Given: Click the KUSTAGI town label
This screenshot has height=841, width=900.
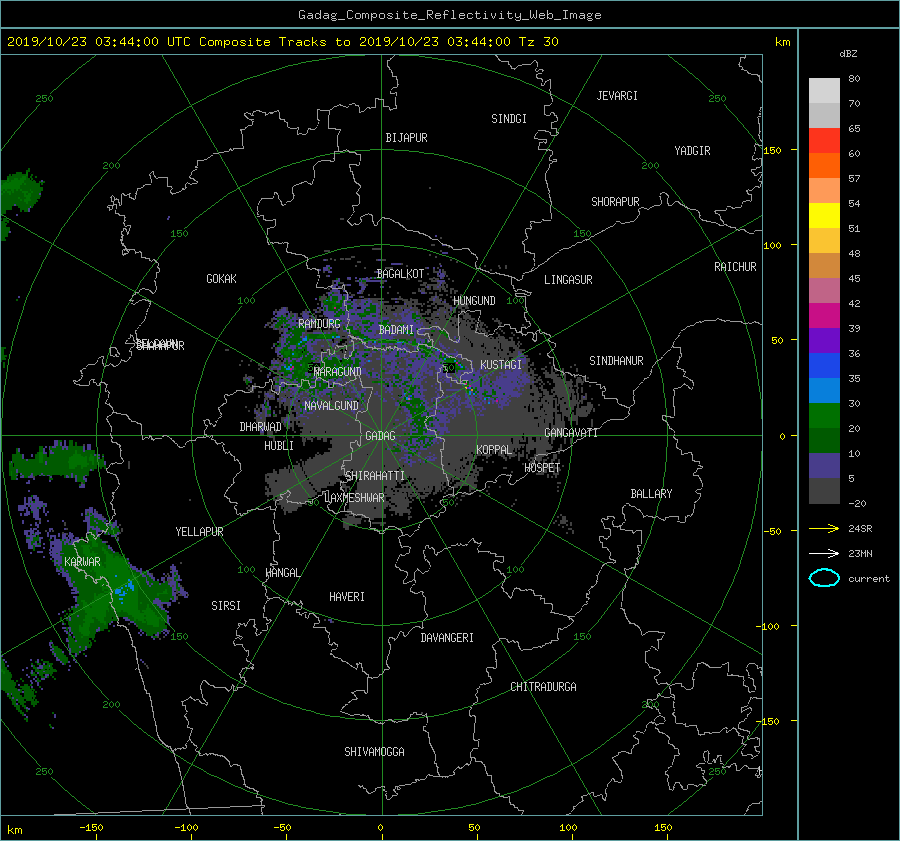Looking at the screenshot, I should pyautogui.click(x=501, y=365).
